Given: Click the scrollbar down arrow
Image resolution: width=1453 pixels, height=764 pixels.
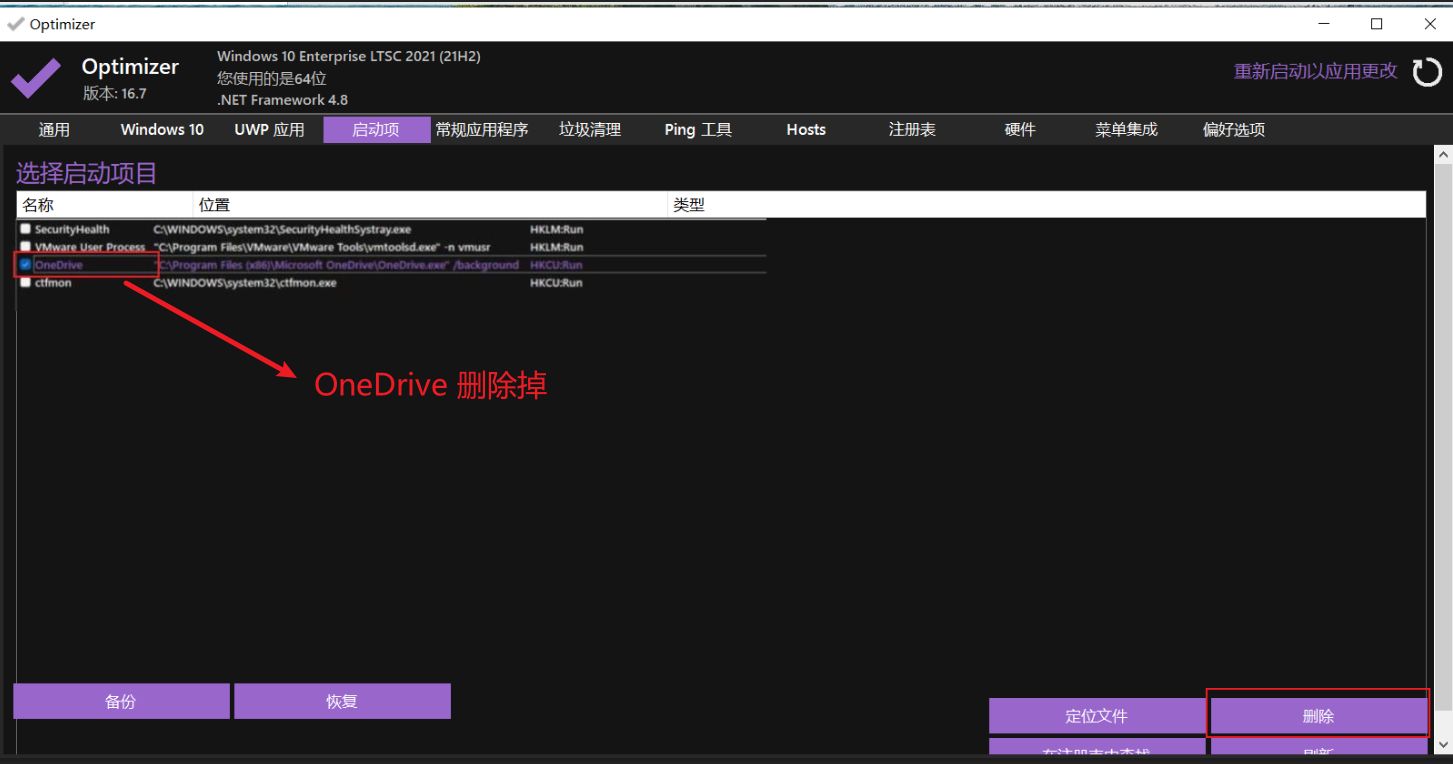Looking at the screenshot, I should (1443, 745).
